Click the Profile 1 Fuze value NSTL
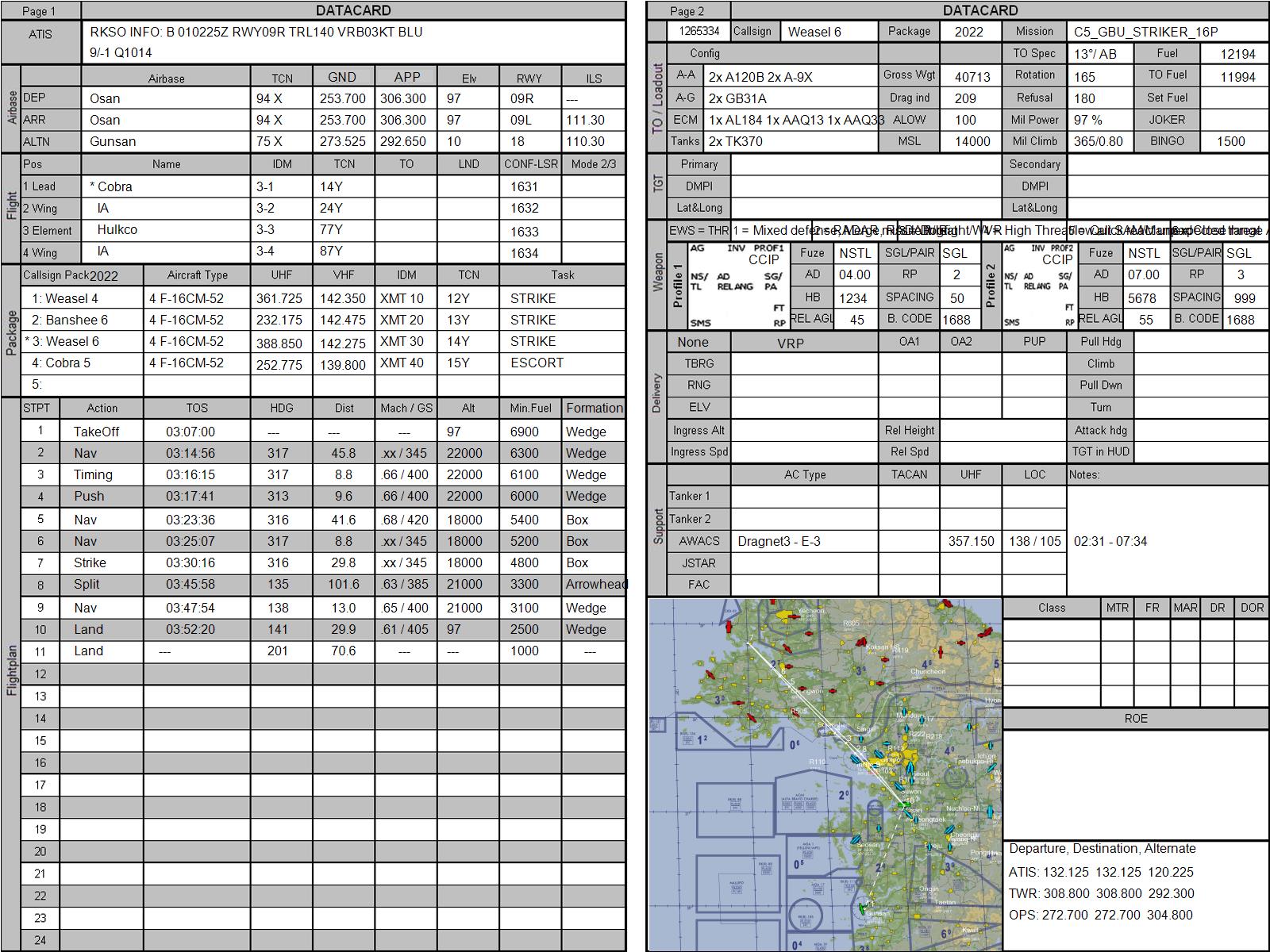This screenshot has height=952, width=1270. point(855,253)
